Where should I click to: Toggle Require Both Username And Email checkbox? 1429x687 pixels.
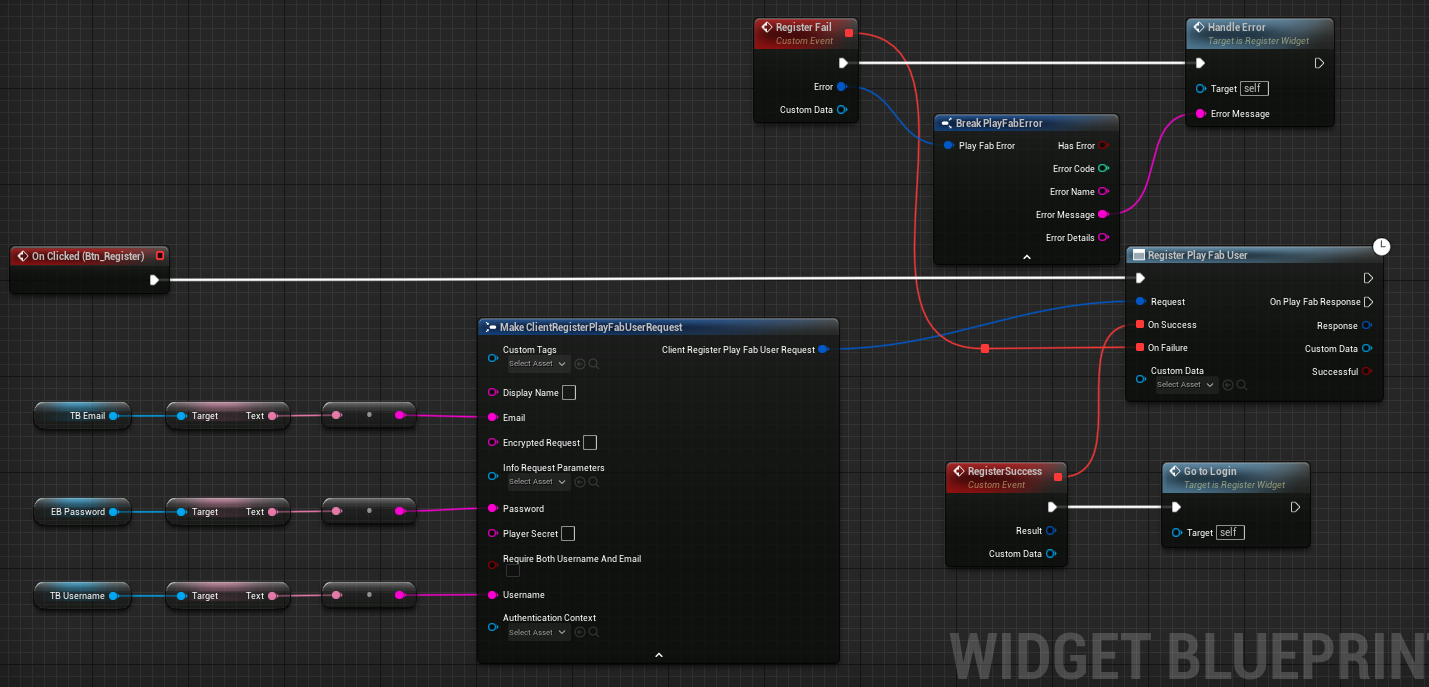[x=513, y=571]
